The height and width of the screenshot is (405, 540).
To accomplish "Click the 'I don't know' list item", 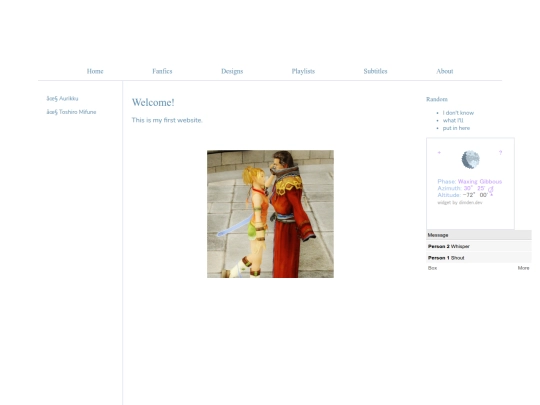I will point(458,113).
